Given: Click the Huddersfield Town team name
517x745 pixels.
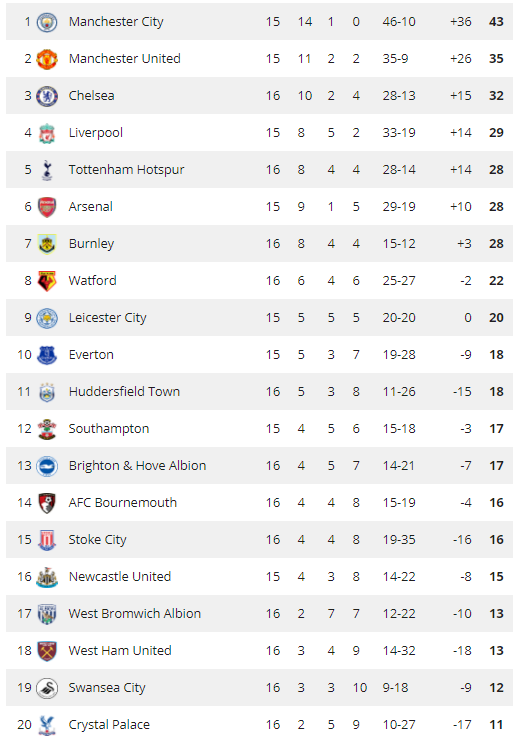Looking at the screenshot, I should [x=124, y=392].
